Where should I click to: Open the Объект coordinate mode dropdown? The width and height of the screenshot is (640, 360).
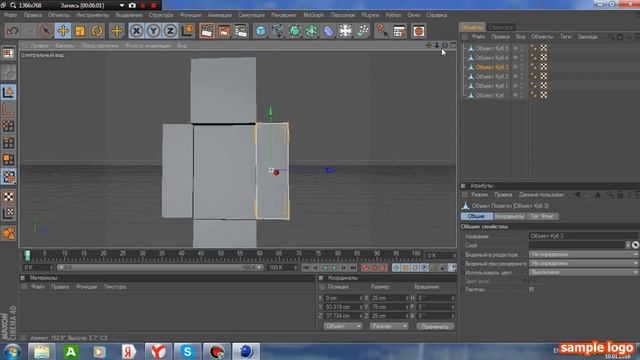click(343, 326)
